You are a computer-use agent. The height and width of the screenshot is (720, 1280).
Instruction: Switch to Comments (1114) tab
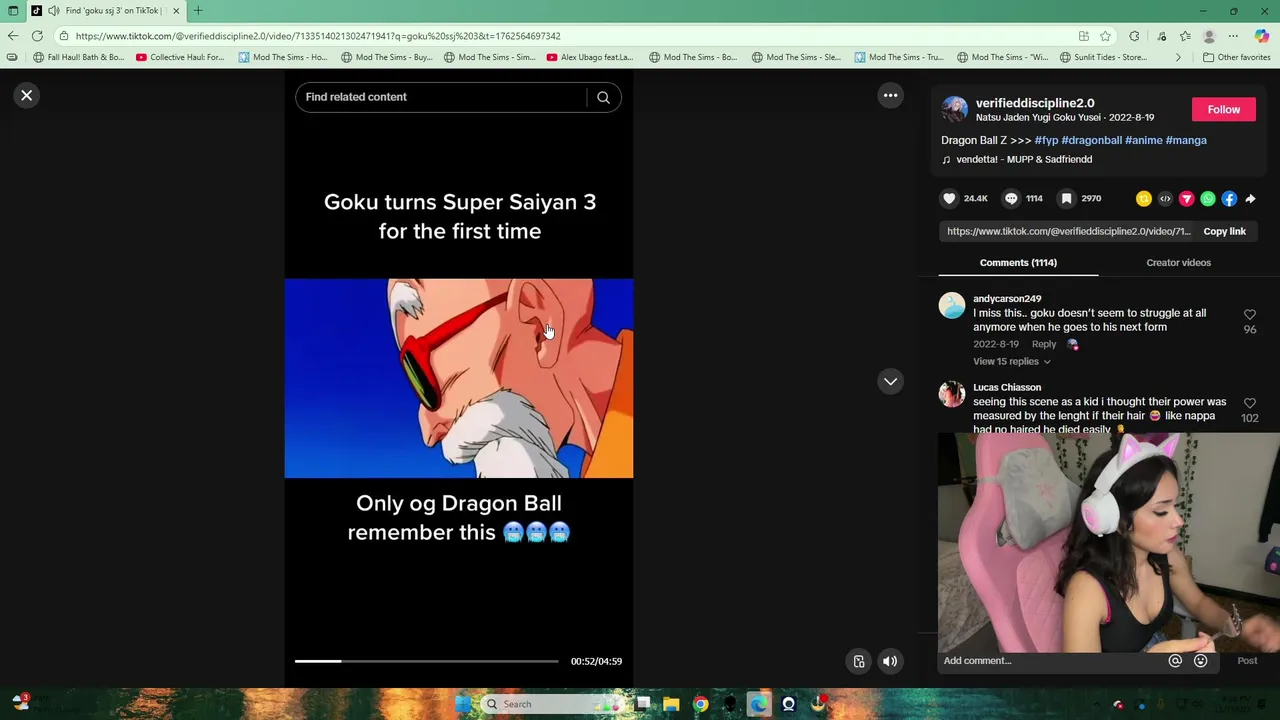[1018, 263]
